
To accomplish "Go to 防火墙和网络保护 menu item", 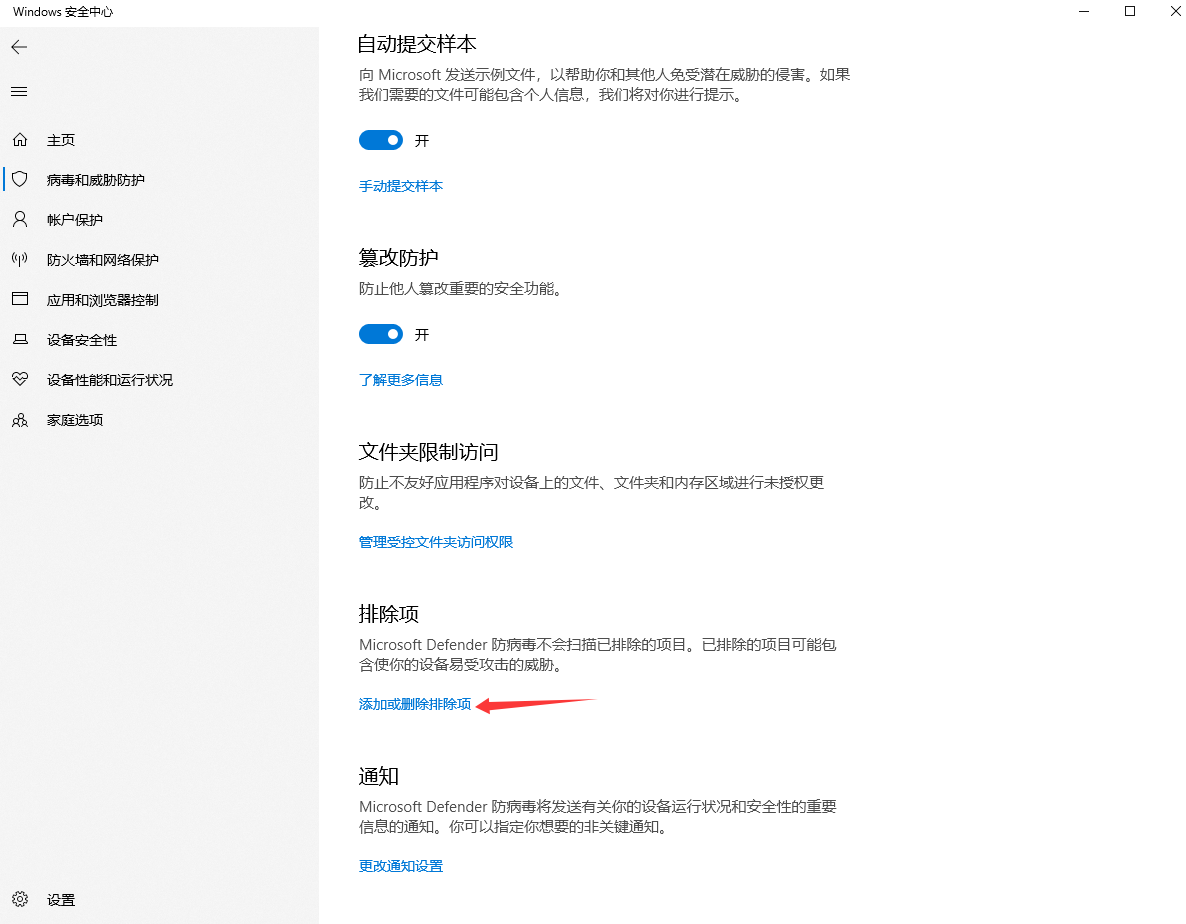I will click(x=103, y=260).
